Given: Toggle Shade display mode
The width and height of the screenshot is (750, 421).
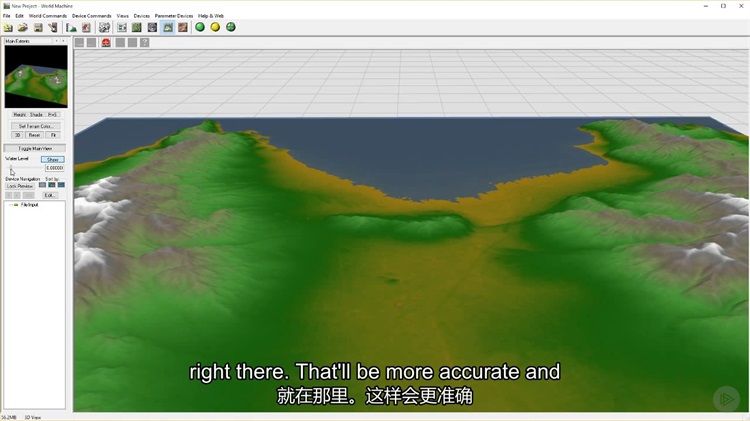Looking at the screenshot, I should (x=36, y=115).
